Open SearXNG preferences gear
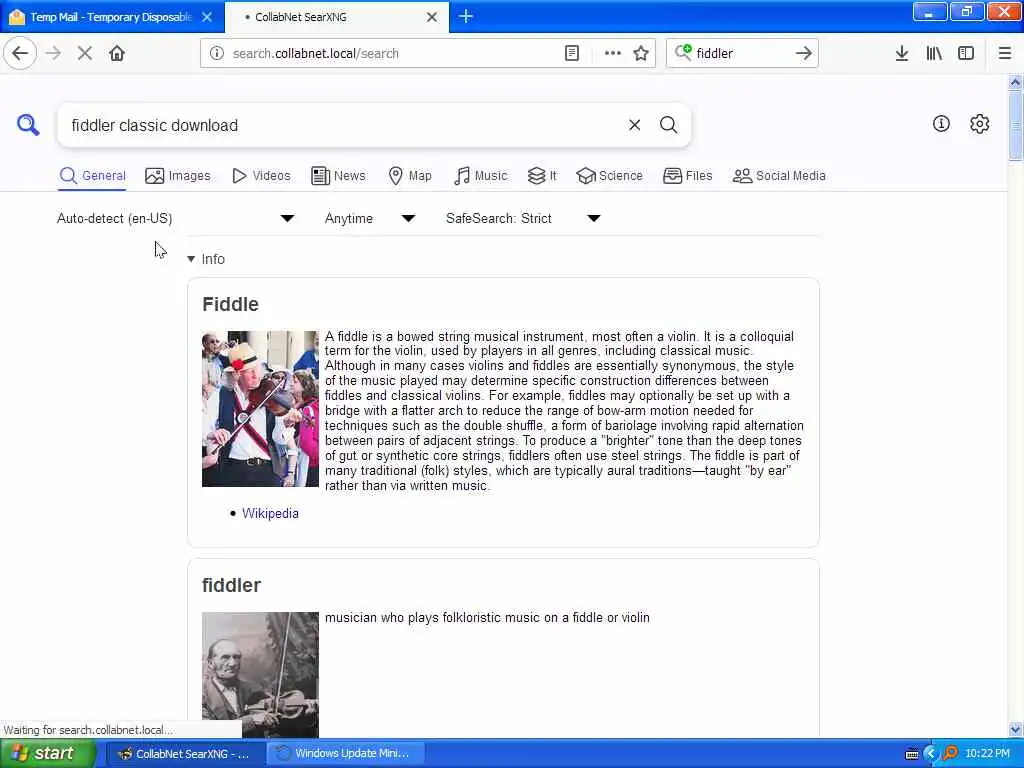This screenshot has width=1024, height=768. 979,123
